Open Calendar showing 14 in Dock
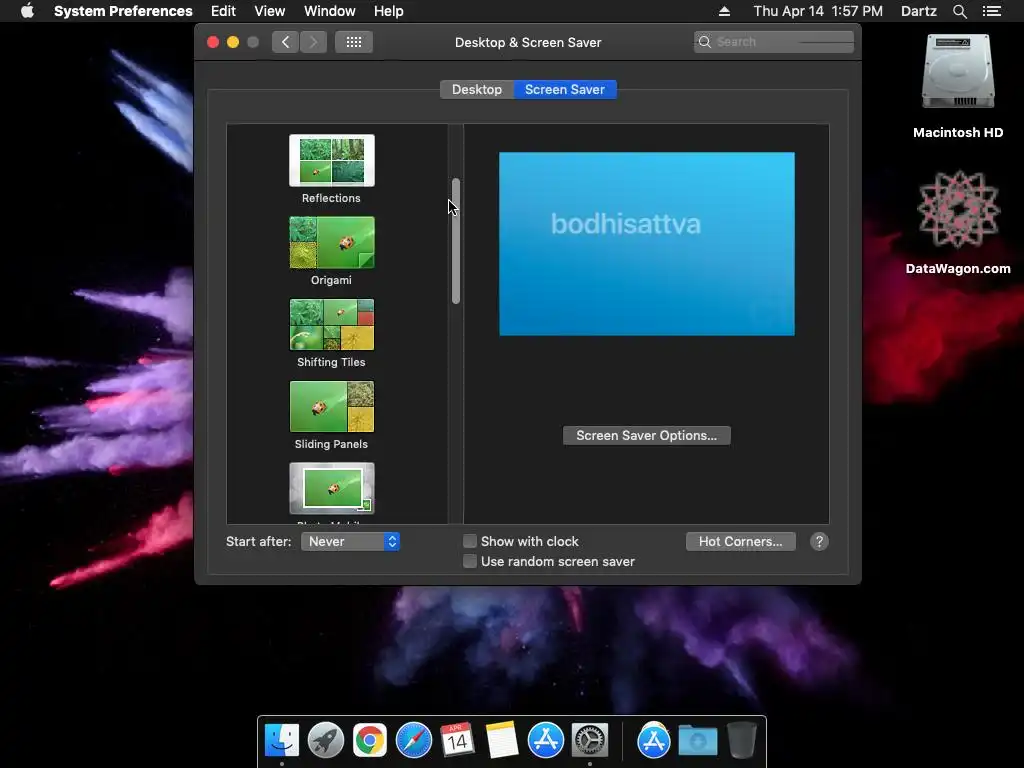 coord(457,740)
